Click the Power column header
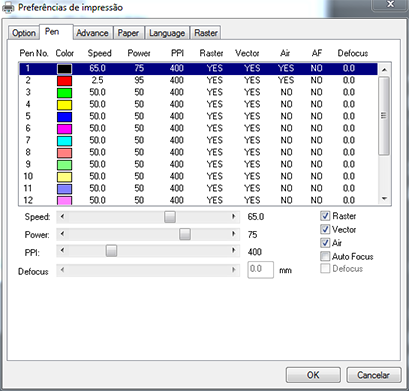Viewport: 409px width, 391px height. click(139, 53)
